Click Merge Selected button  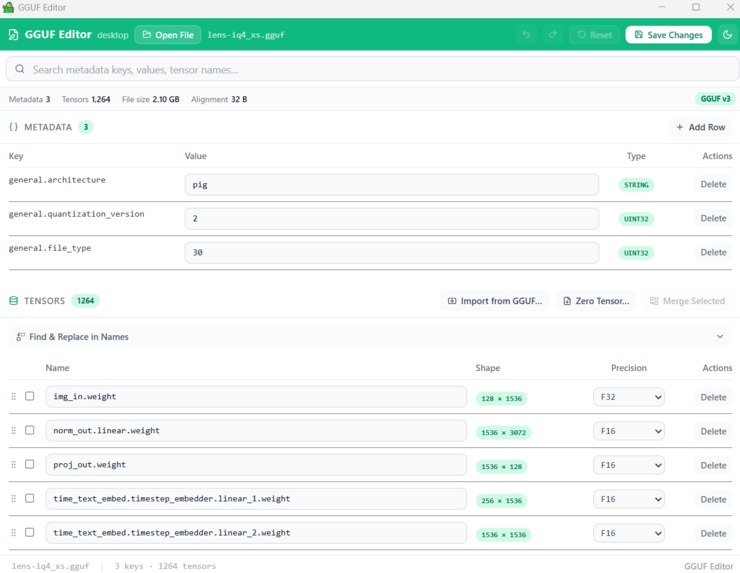[x=687, y=301]
